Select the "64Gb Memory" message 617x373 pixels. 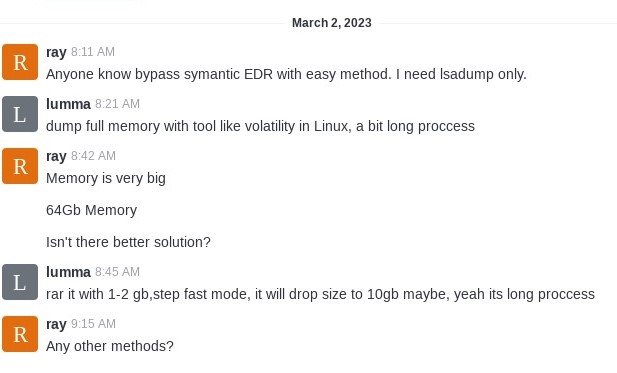[x=91, y=210]
